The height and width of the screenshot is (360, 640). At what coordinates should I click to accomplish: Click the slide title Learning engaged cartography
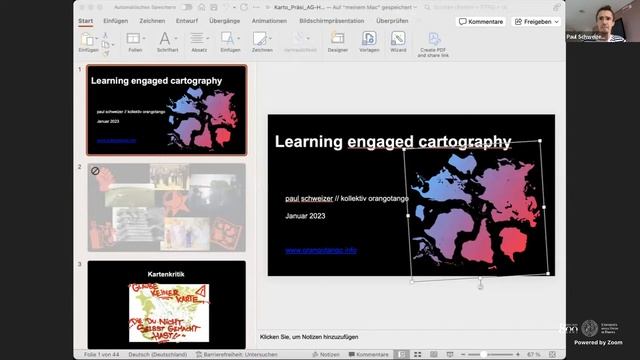point(393,142)
